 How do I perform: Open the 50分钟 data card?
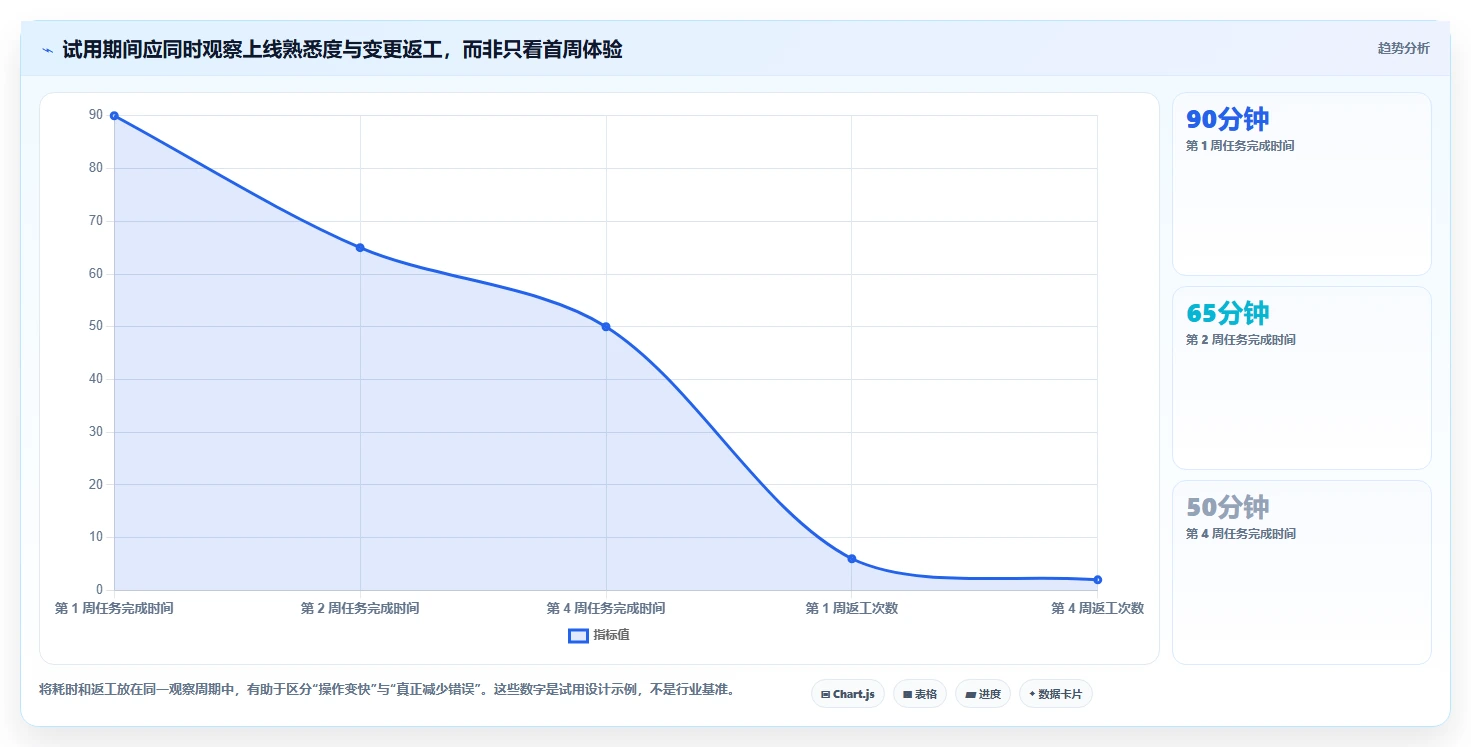[1301, 572]
